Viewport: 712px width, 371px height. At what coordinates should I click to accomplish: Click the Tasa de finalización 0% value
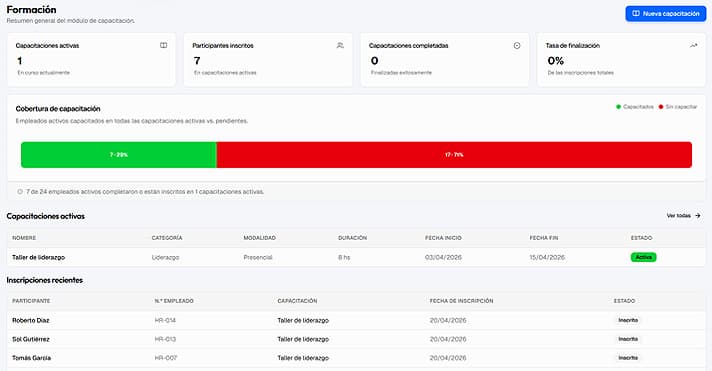(556, 60)
